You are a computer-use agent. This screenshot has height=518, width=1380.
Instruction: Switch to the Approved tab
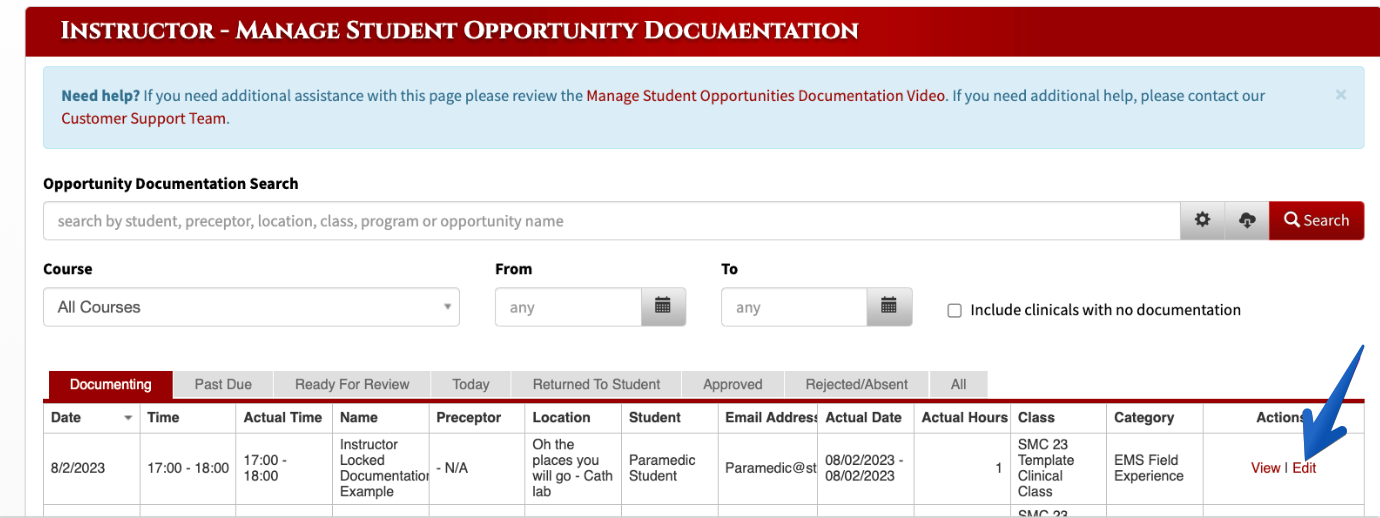(x=732, y=384)
